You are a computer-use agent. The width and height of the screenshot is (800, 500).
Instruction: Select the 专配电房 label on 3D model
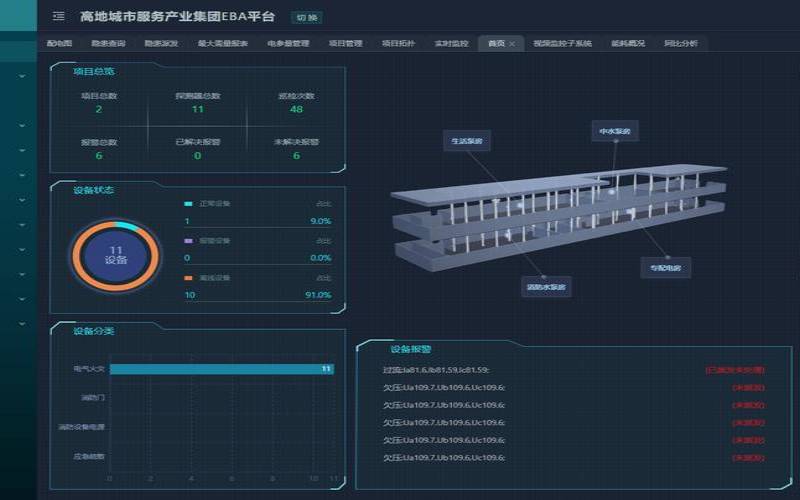(666, 268)
